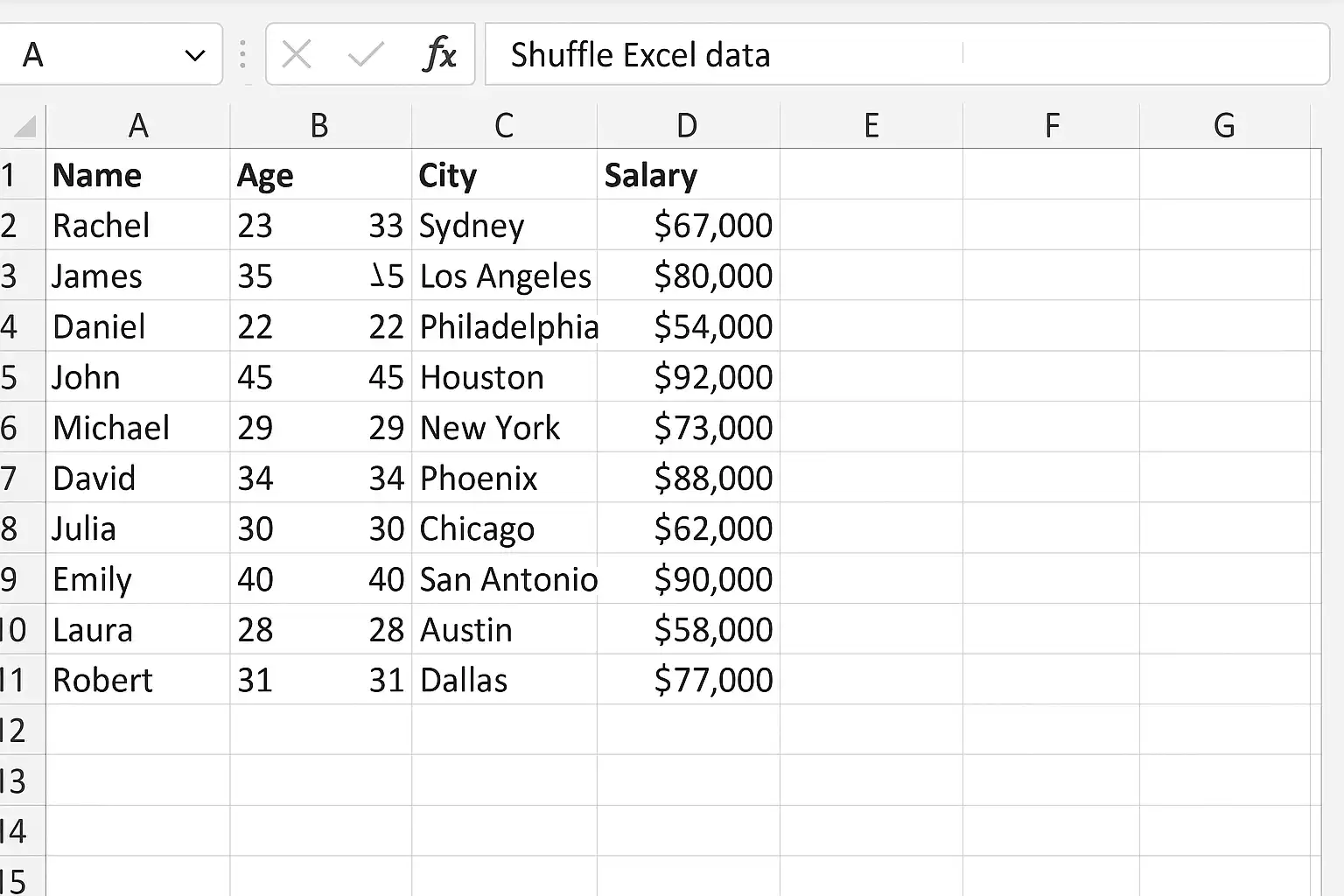1344x896 pixels.
Task: Click the formula bar resize dots handle
Action: click(243, 55)
